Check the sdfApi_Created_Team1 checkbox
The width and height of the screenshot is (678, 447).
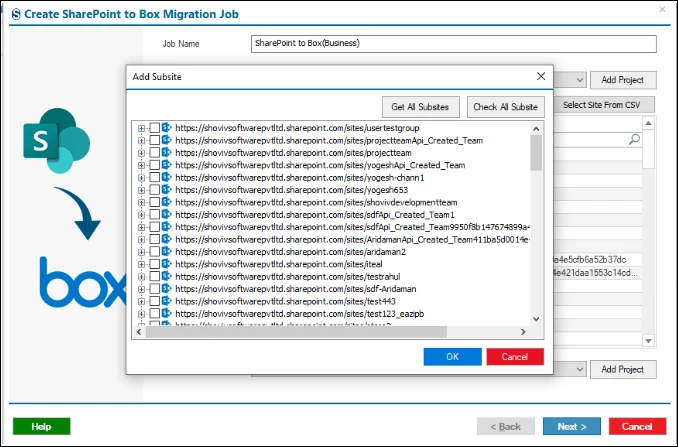(154, 214)
